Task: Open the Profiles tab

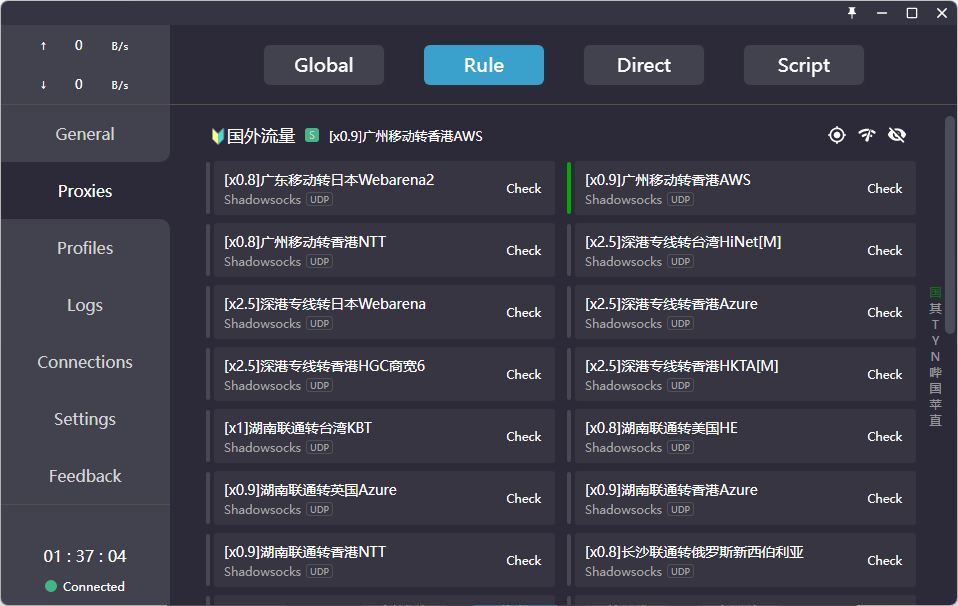Action: (85, 248)
